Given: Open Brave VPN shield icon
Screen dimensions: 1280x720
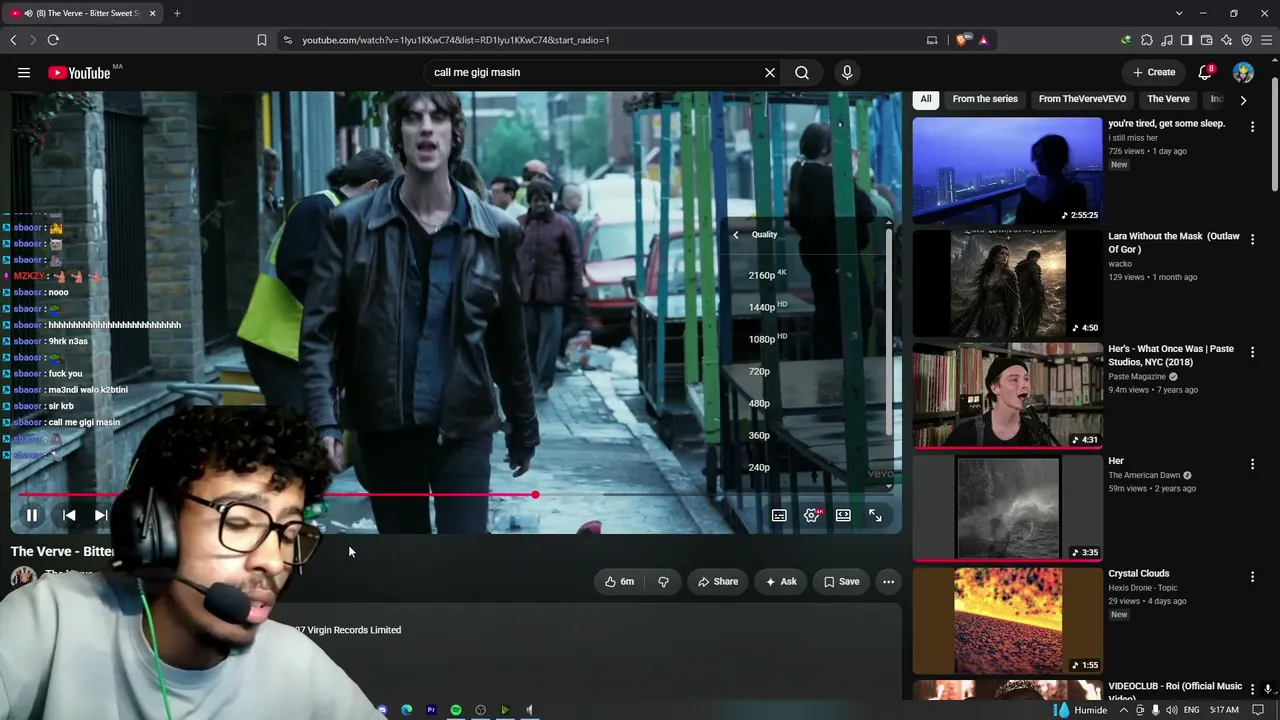Looking at the screenshot, I should 1246,40.
